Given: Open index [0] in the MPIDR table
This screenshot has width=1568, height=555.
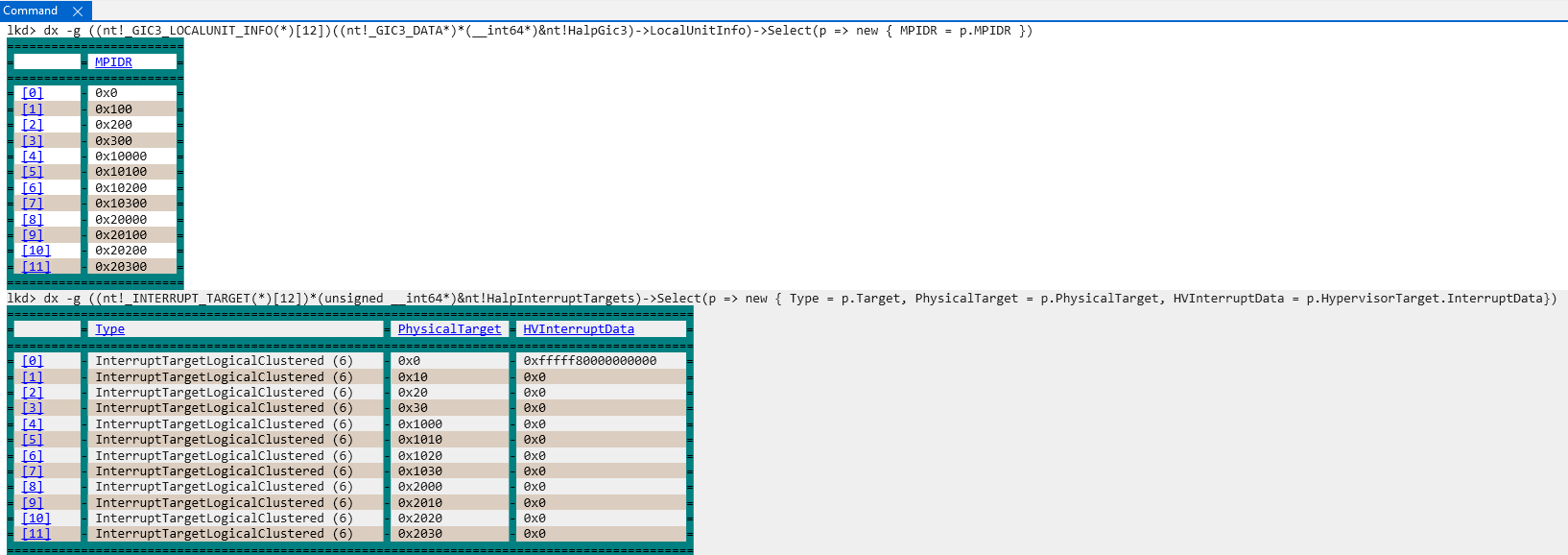Looking at the screenshot, I should pyautogui.click(x=33, y=93).
